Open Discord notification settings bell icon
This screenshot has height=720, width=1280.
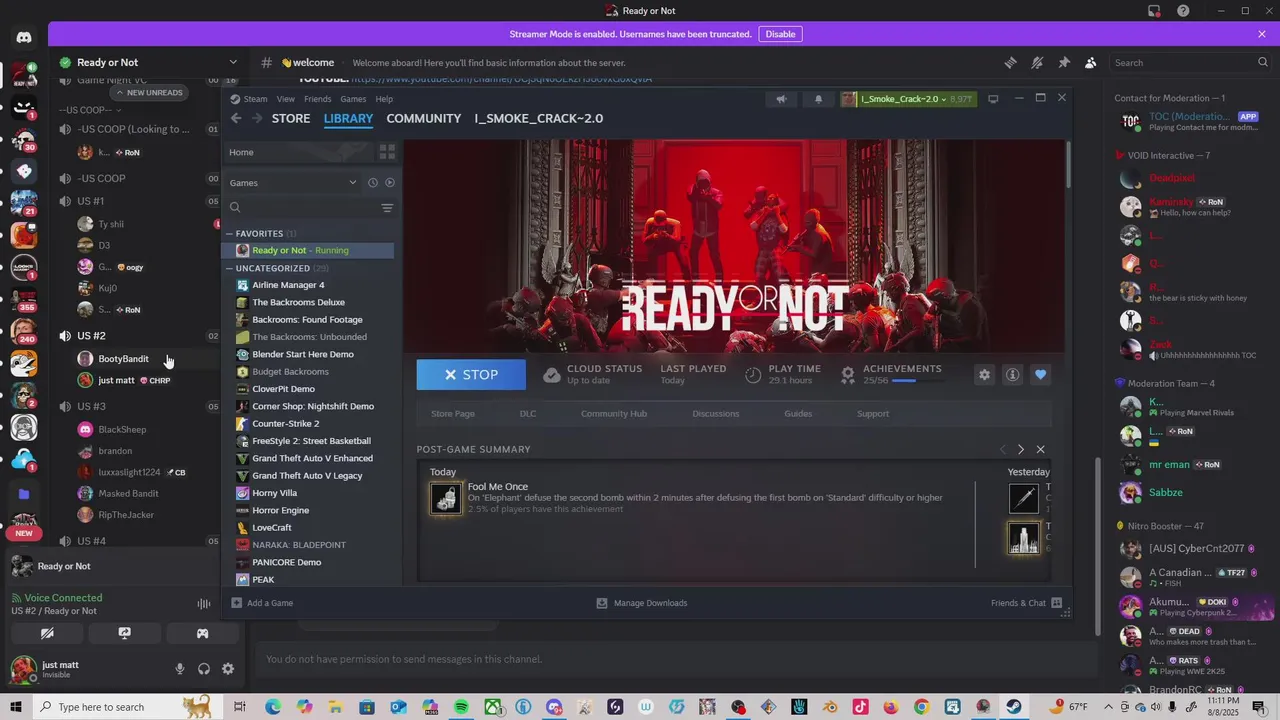coord(1037,62)
